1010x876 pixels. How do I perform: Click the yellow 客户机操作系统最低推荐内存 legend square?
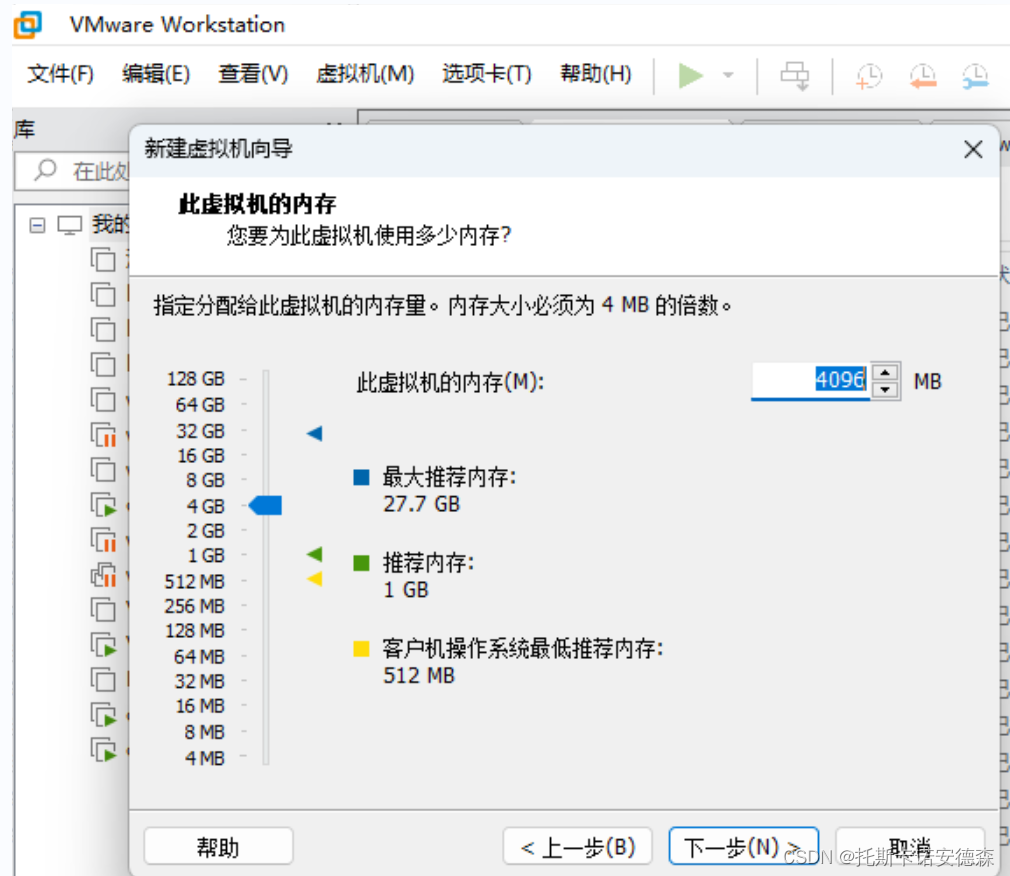point(361,649)
